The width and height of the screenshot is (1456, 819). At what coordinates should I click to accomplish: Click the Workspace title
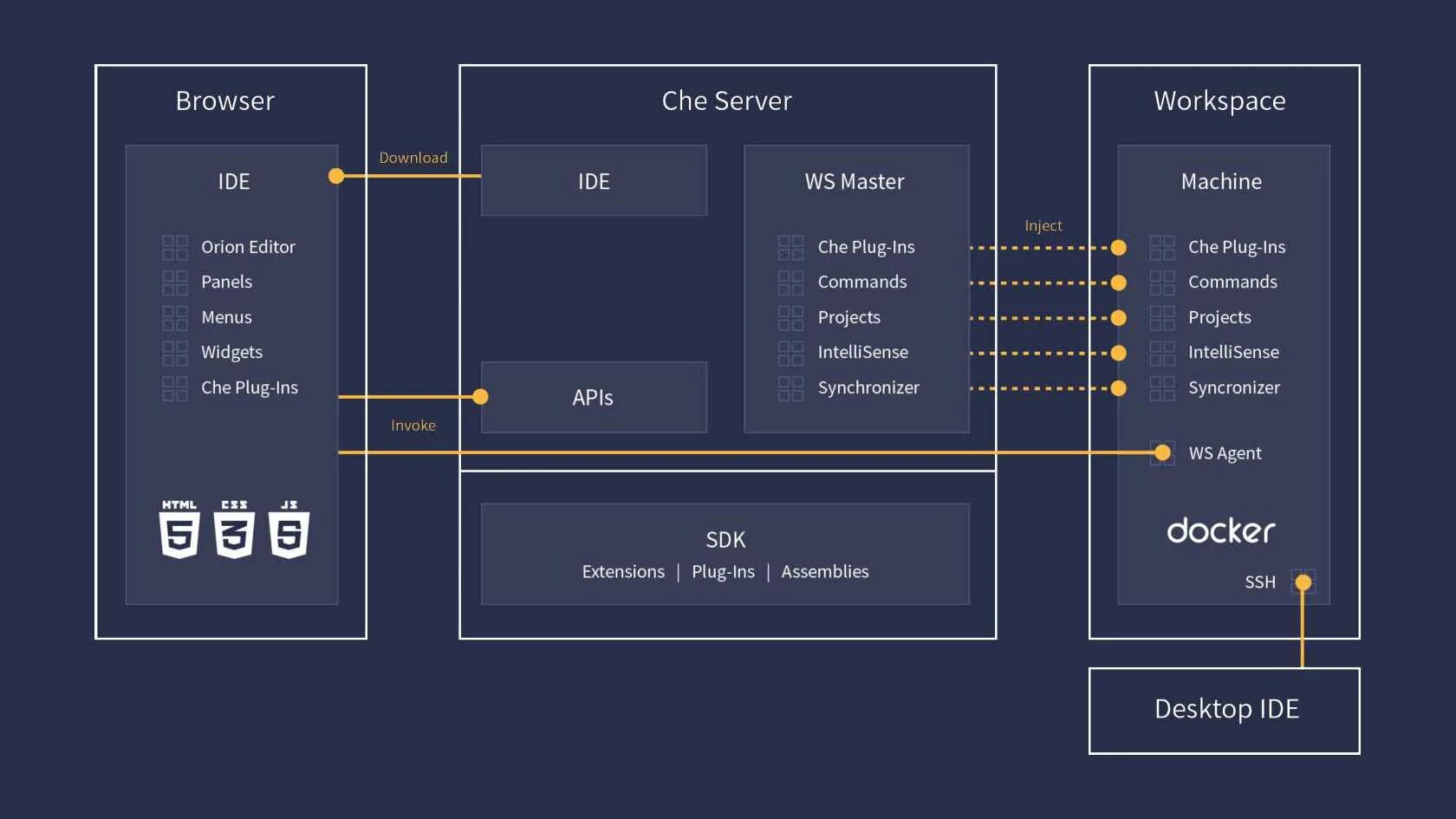(x=1220, y=101)
